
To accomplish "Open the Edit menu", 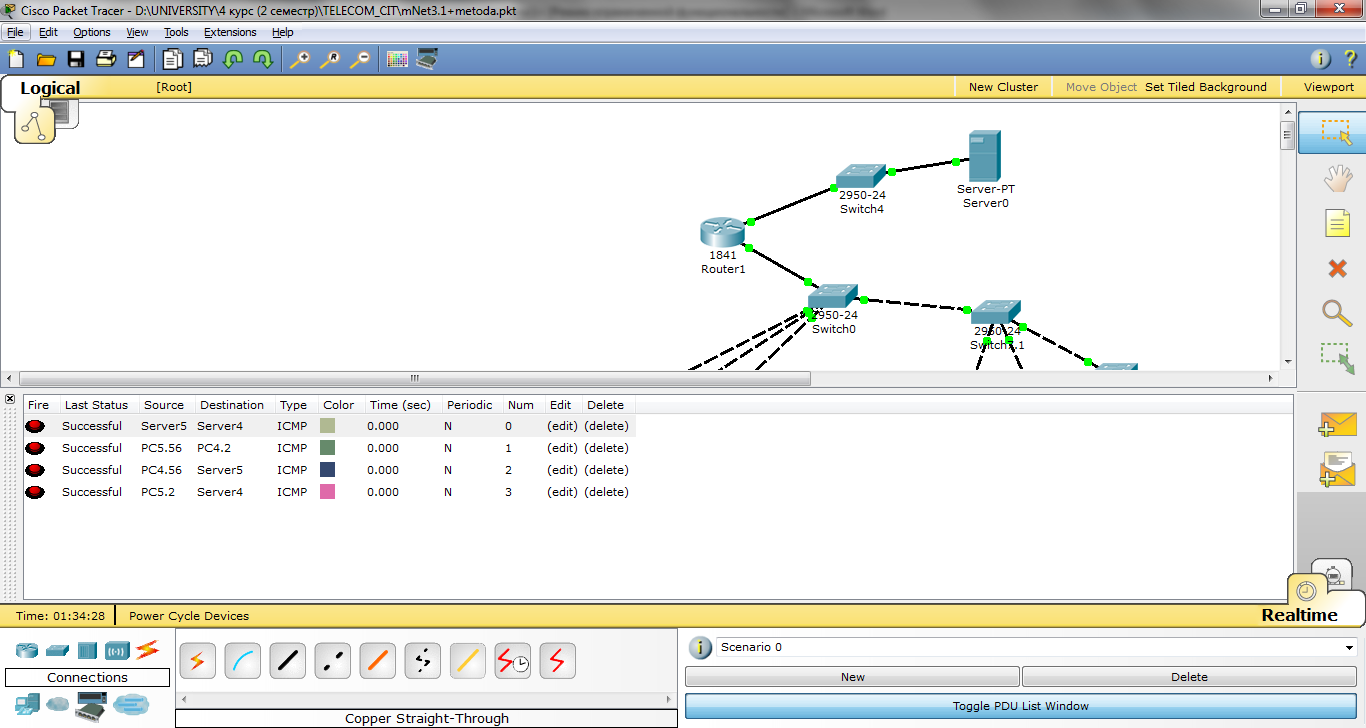I will coord(49,32).
